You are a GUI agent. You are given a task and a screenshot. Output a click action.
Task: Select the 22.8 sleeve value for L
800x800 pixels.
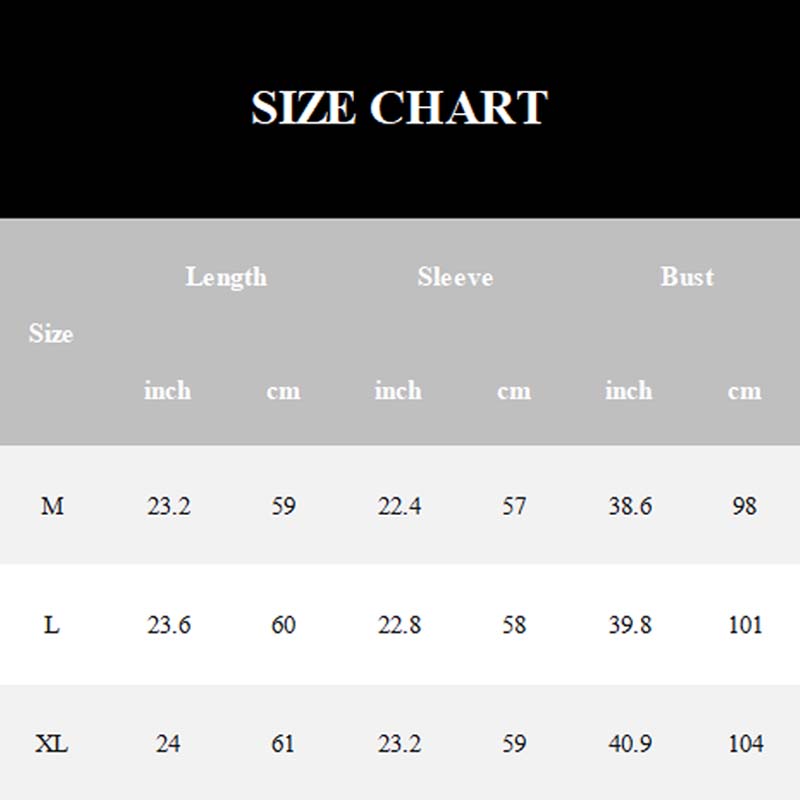[x=399, y=625]
